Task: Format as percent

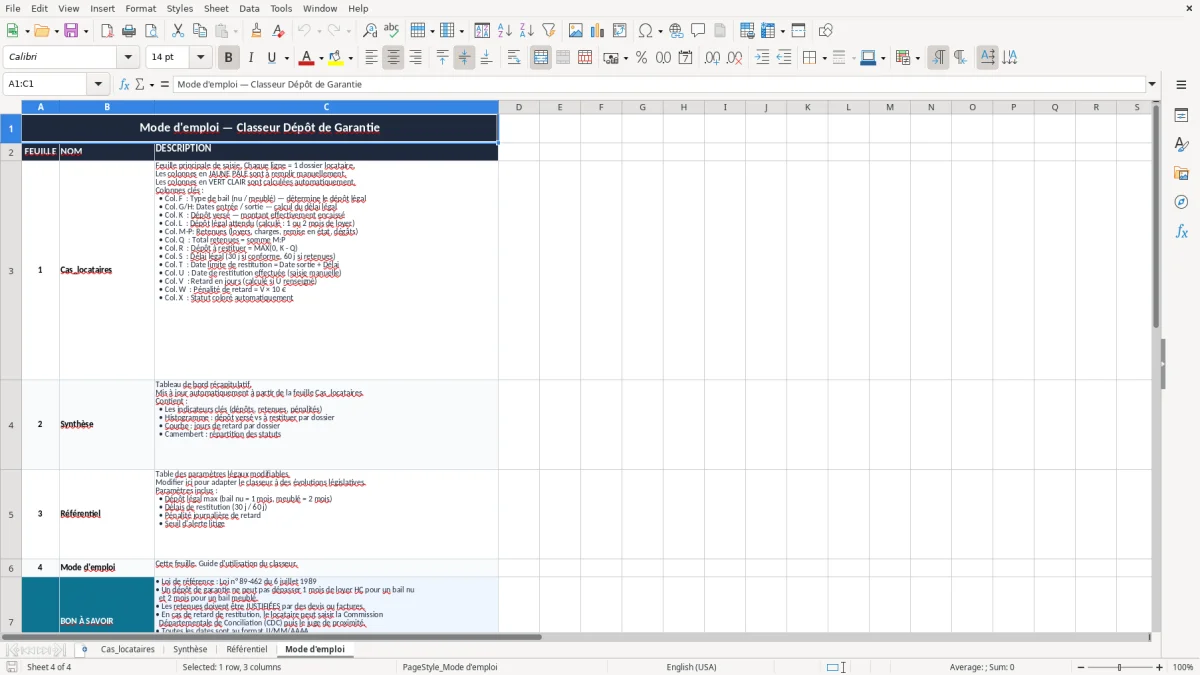Action: click(x=642, y=58)
